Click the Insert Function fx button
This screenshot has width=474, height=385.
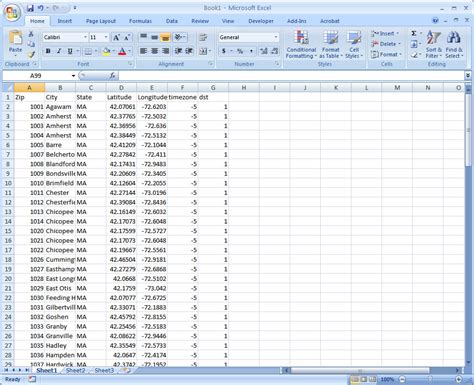click(x=112, y=76)
